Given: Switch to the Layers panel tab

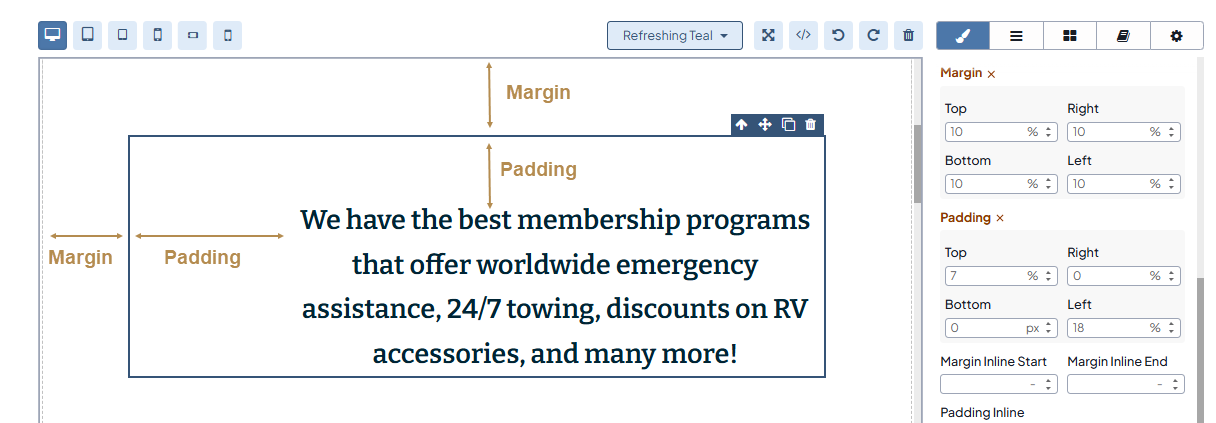Looking at the screenshot, I should click(1016, 35).
